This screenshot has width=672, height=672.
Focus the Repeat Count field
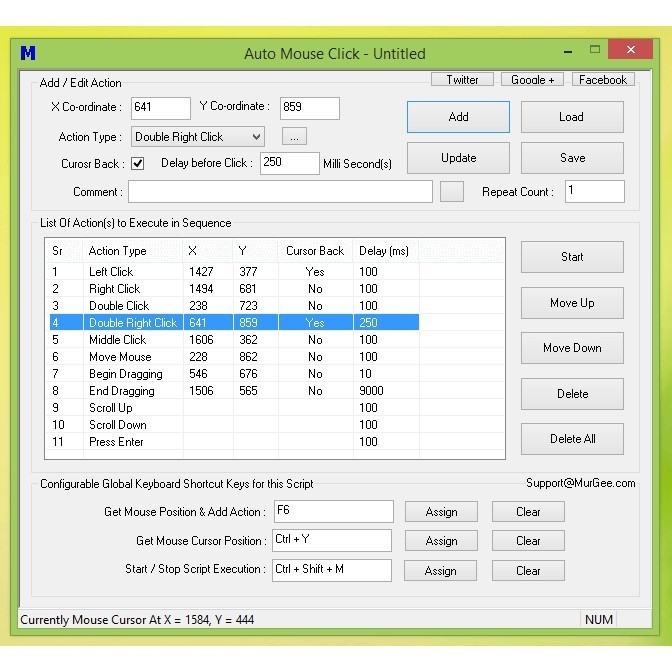pos(594,191)
